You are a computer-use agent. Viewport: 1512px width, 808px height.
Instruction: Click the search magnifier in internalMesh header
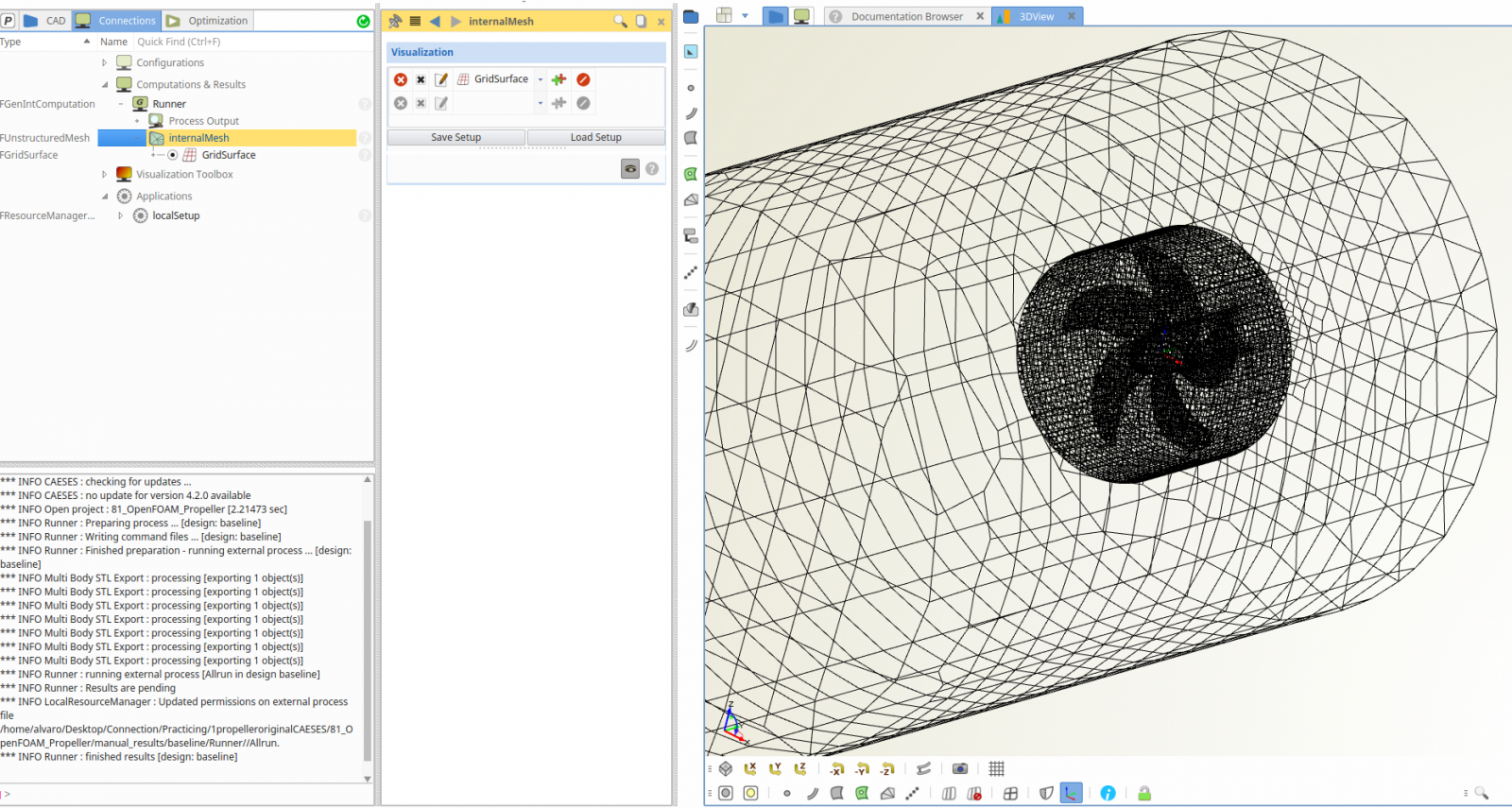click(620, 21)
